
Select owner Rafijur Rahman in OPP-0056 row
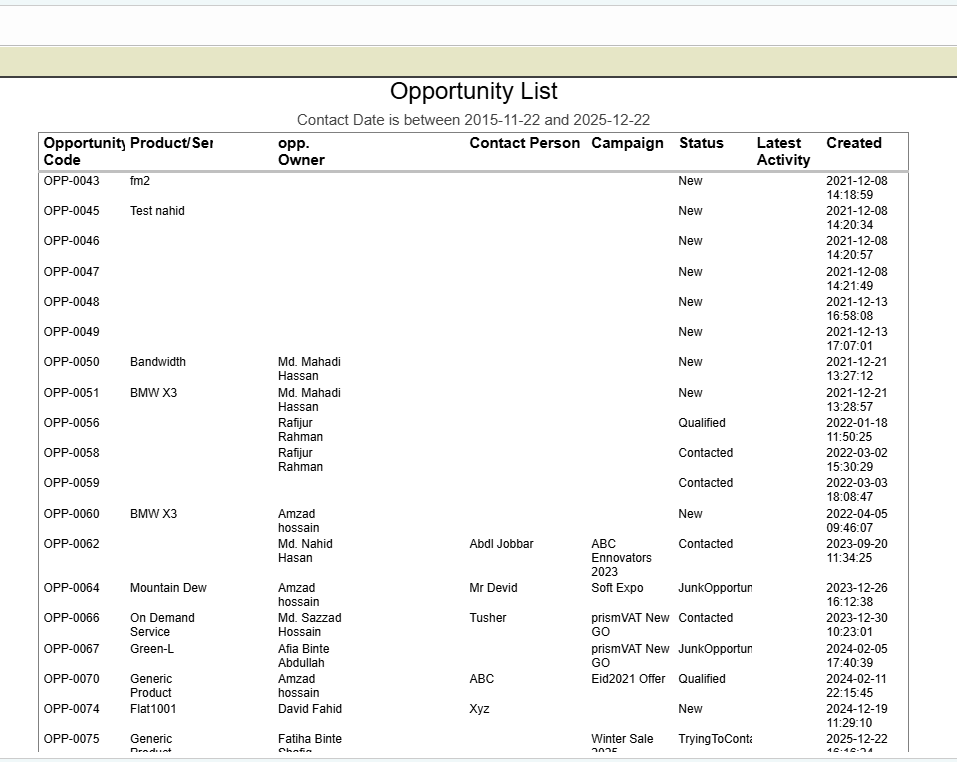(300, 430)
